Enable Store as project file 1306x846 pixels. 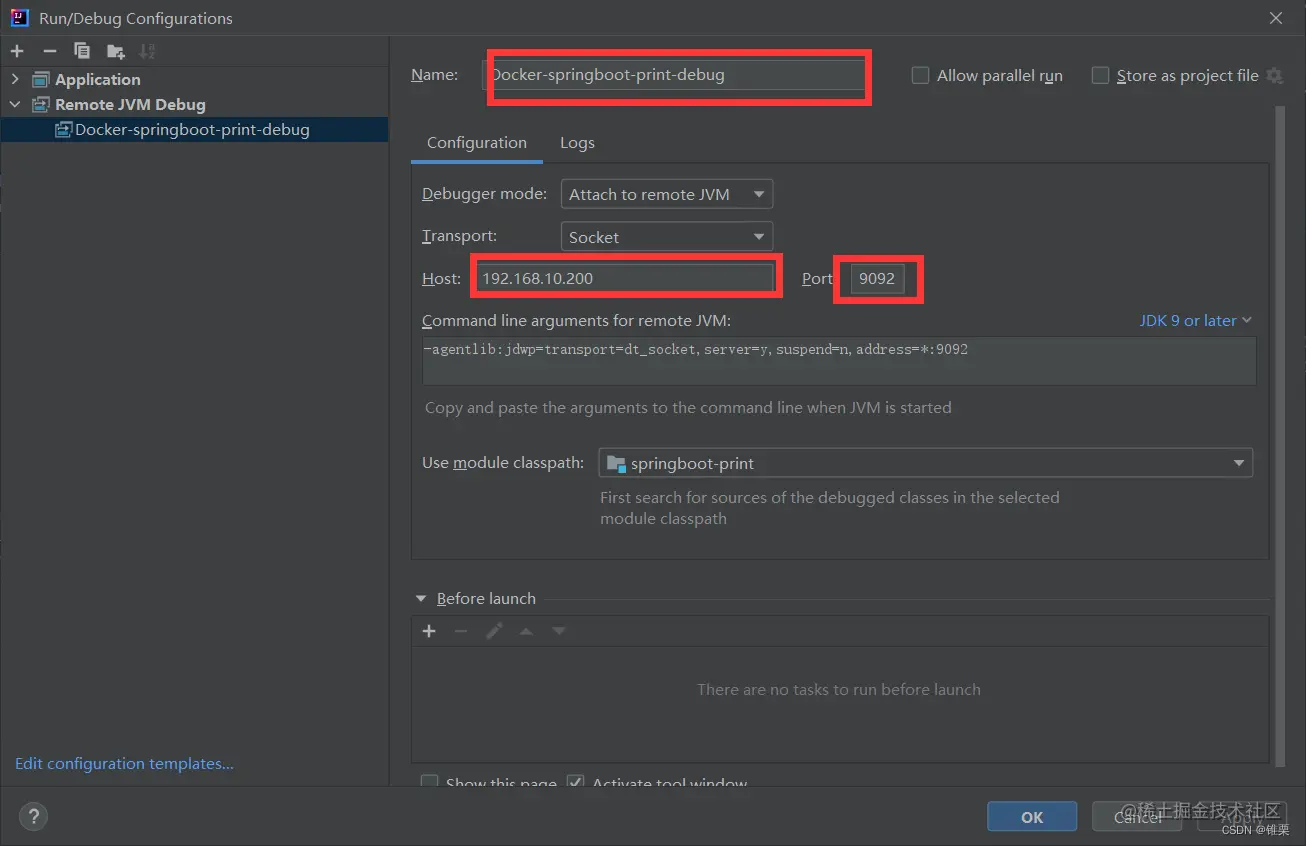point(1100,76)
